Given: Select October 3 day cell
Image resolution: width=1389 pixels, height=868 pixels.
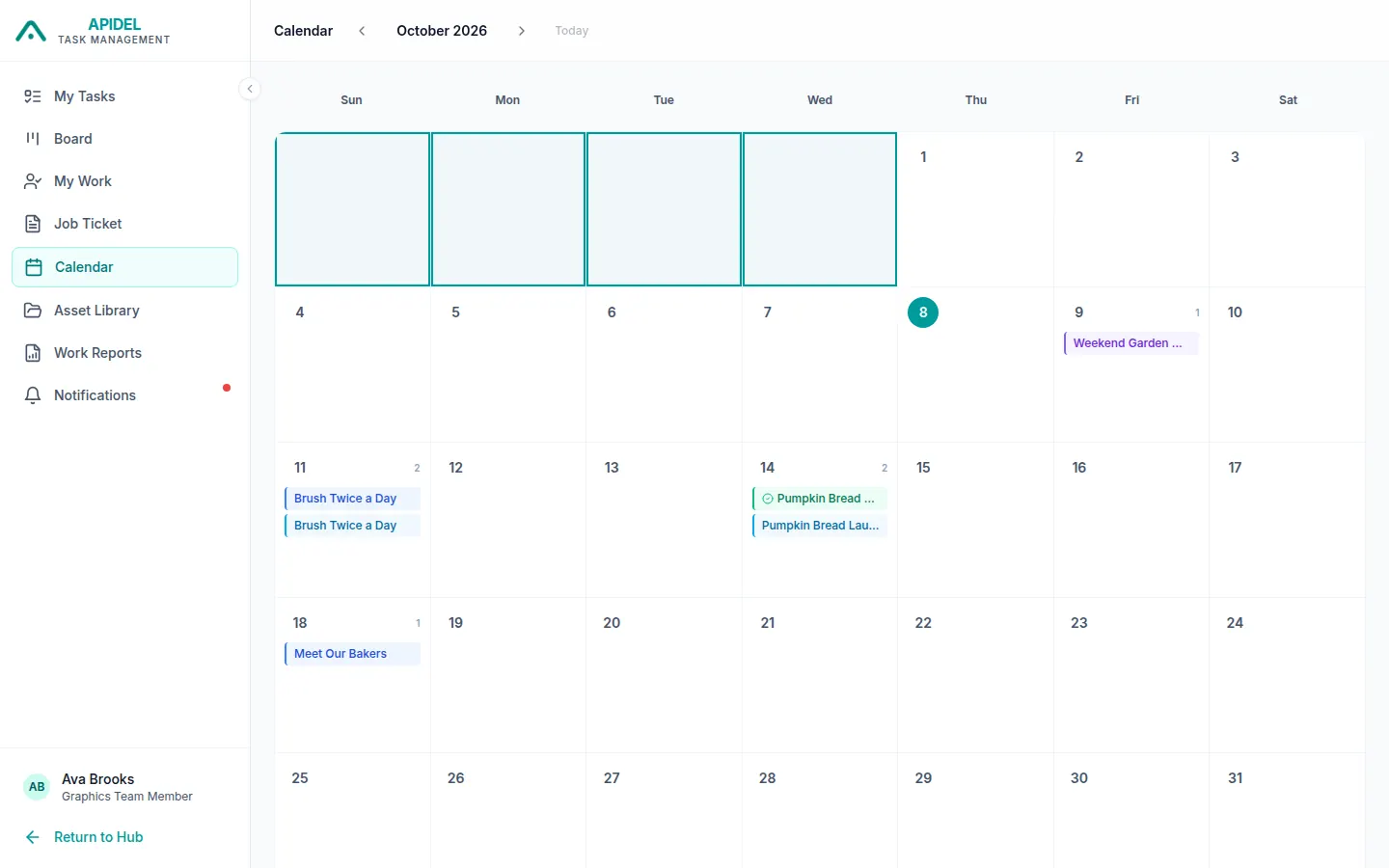Looking at the screenshot, I should (1288, 209).
